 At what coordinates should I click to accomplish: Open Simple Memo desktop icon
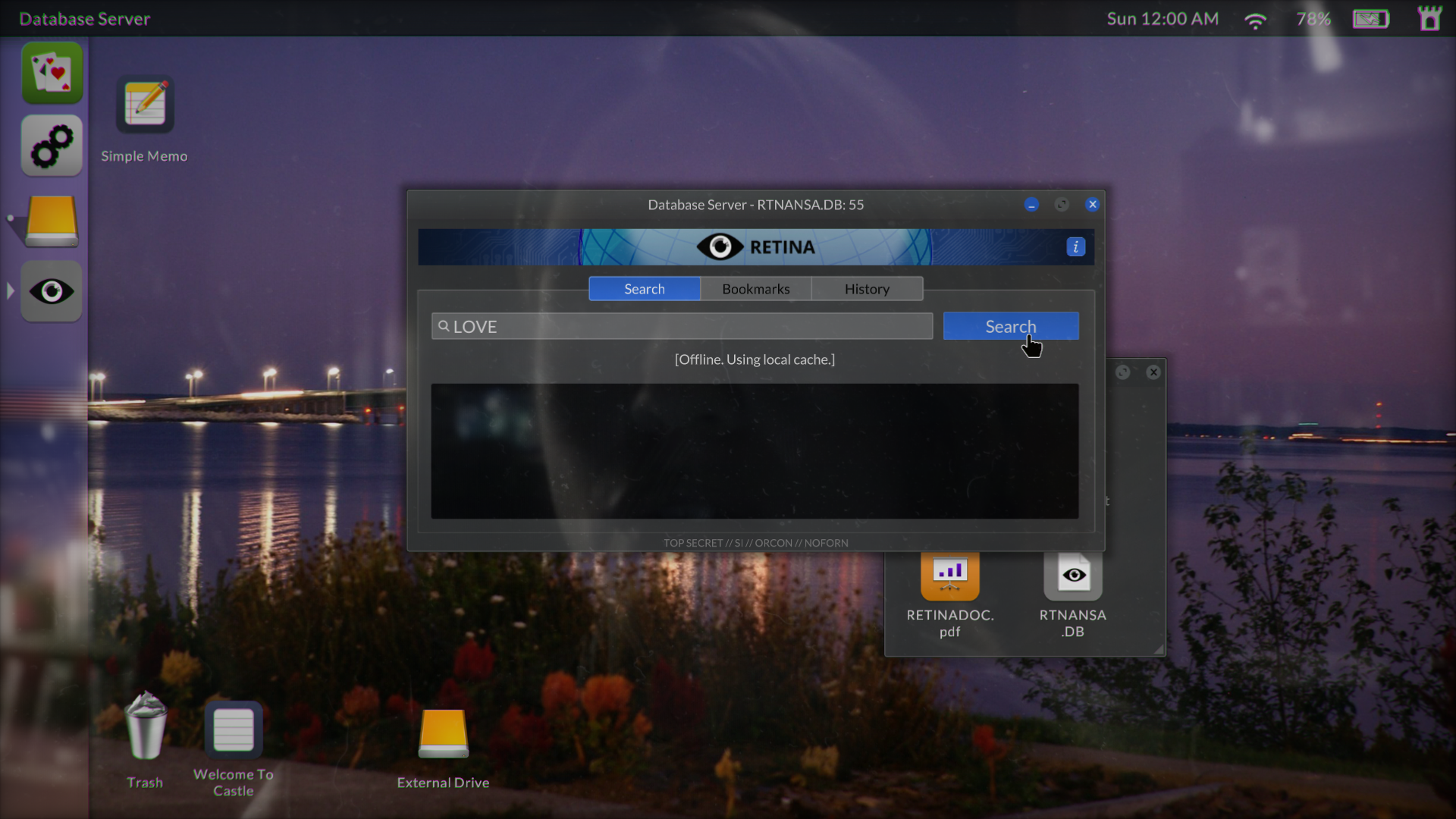[145, 105]
